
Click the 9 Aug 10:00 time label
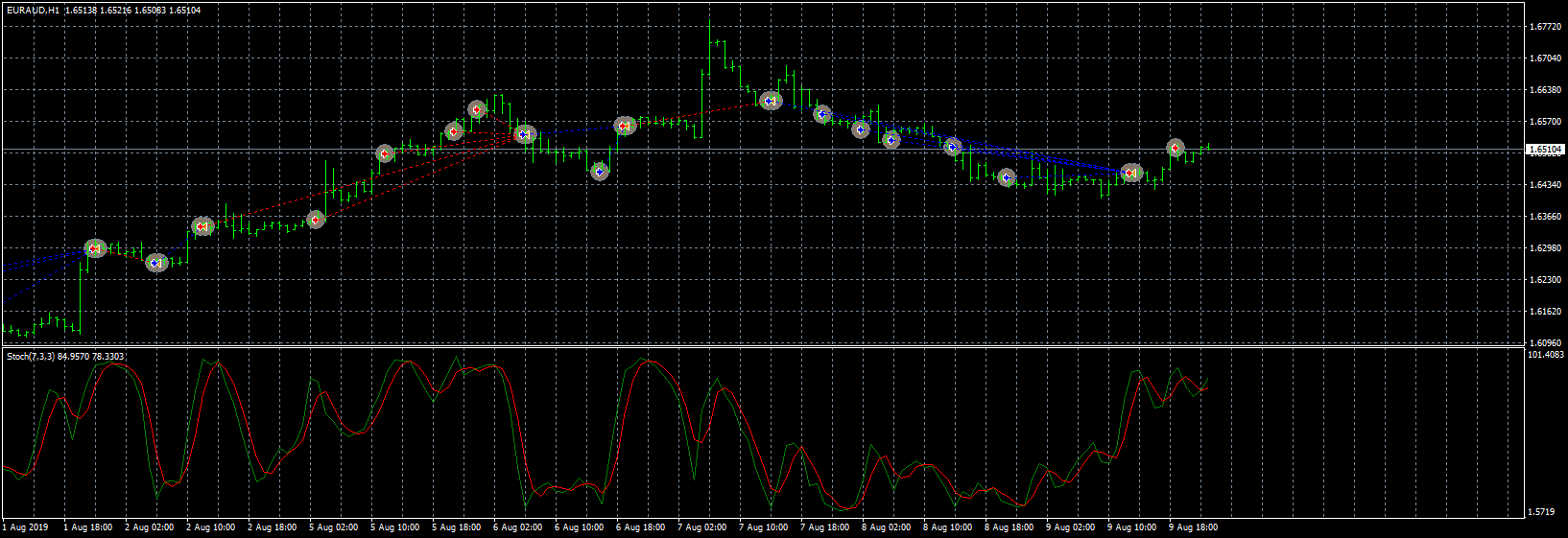click(x=1132, y=527)
